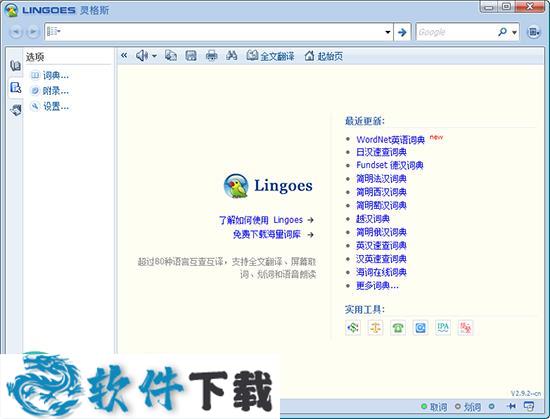Open the red Chinese conversion tool icon
This screenshot has width=550, height=419.
pyautogui.click(x=465, y=328)
